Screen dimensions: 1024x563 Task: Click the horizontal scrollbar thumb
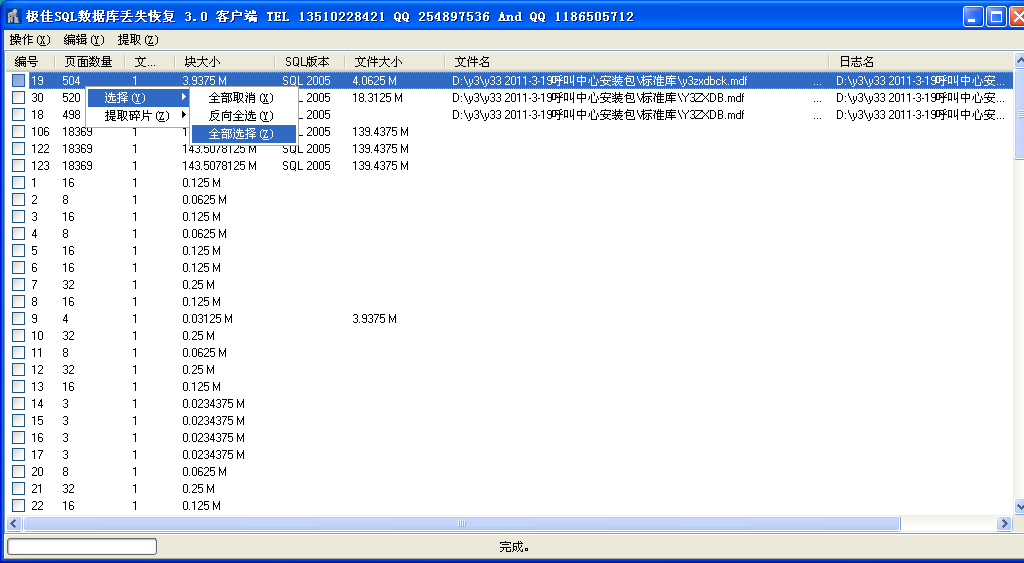tap(462, 523)
